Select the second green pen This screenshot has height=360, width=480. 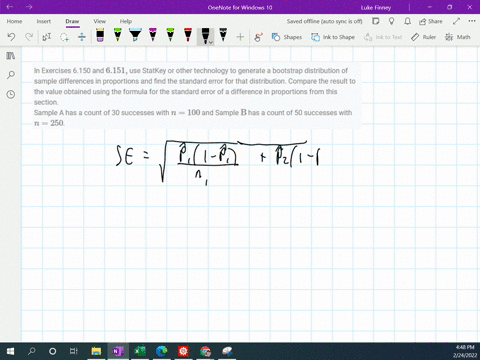pyautogui.click(x=170, y=35)
